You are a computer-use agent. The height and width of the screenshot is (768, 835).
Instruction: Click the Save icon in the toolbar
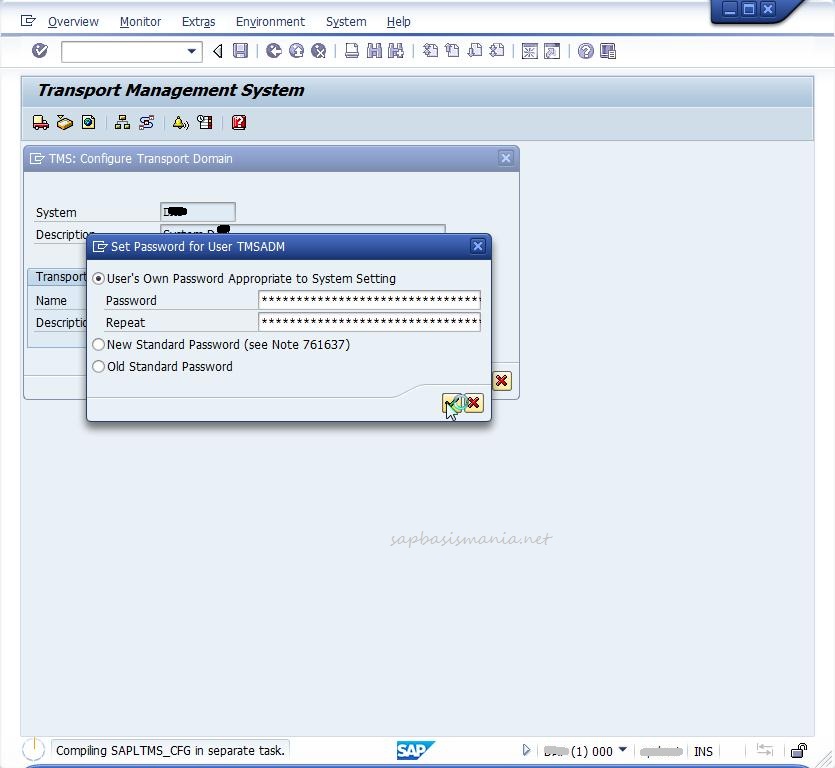pos(240,51)
